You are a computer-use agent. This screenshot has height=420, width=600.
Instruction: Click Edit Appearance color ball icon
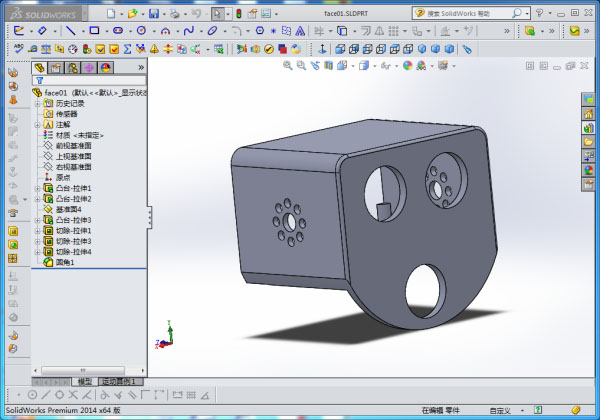click(x=408, y=66)
